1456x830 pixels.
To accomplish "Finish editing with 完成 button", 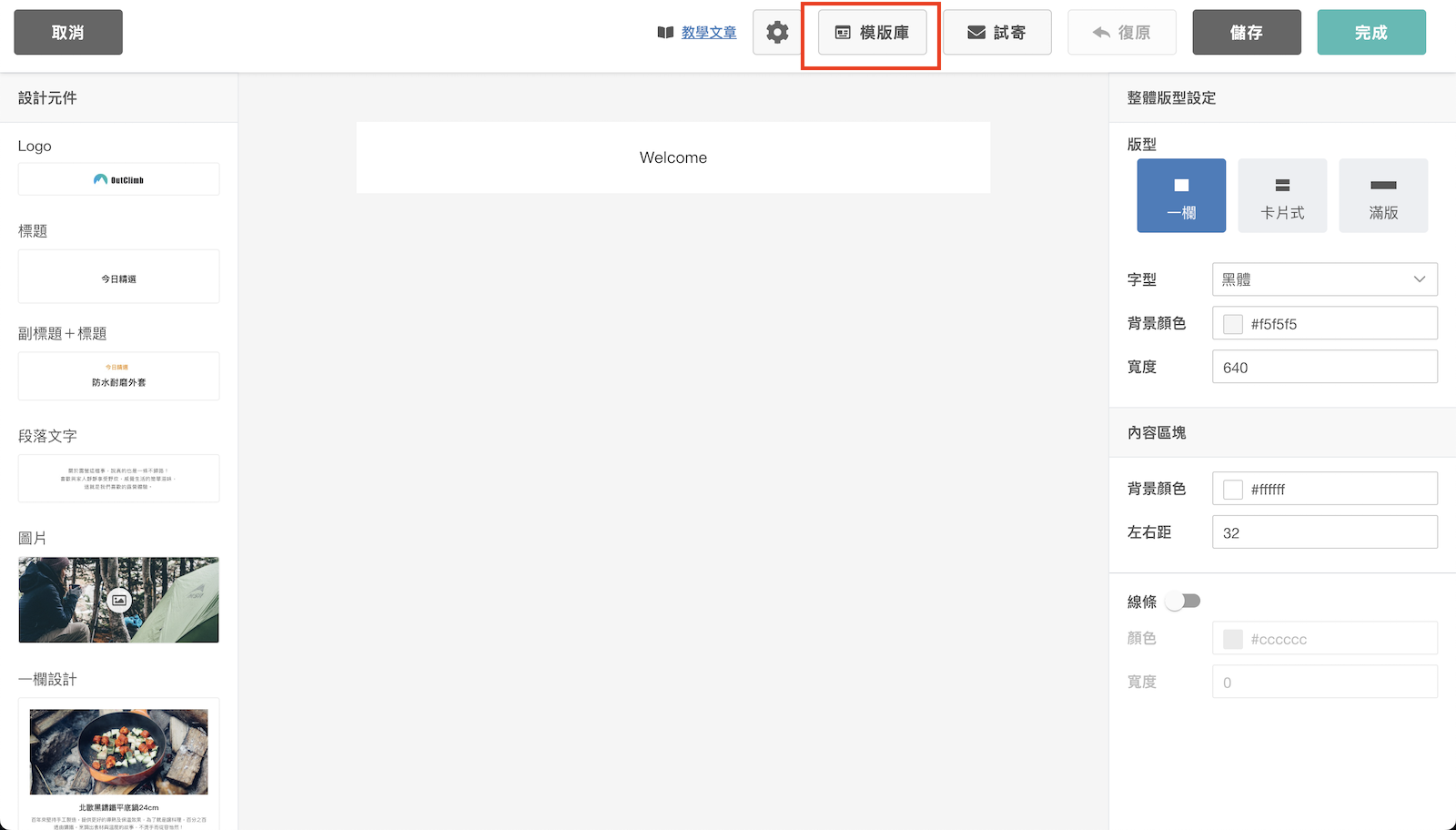I will tap(1370, 33).
